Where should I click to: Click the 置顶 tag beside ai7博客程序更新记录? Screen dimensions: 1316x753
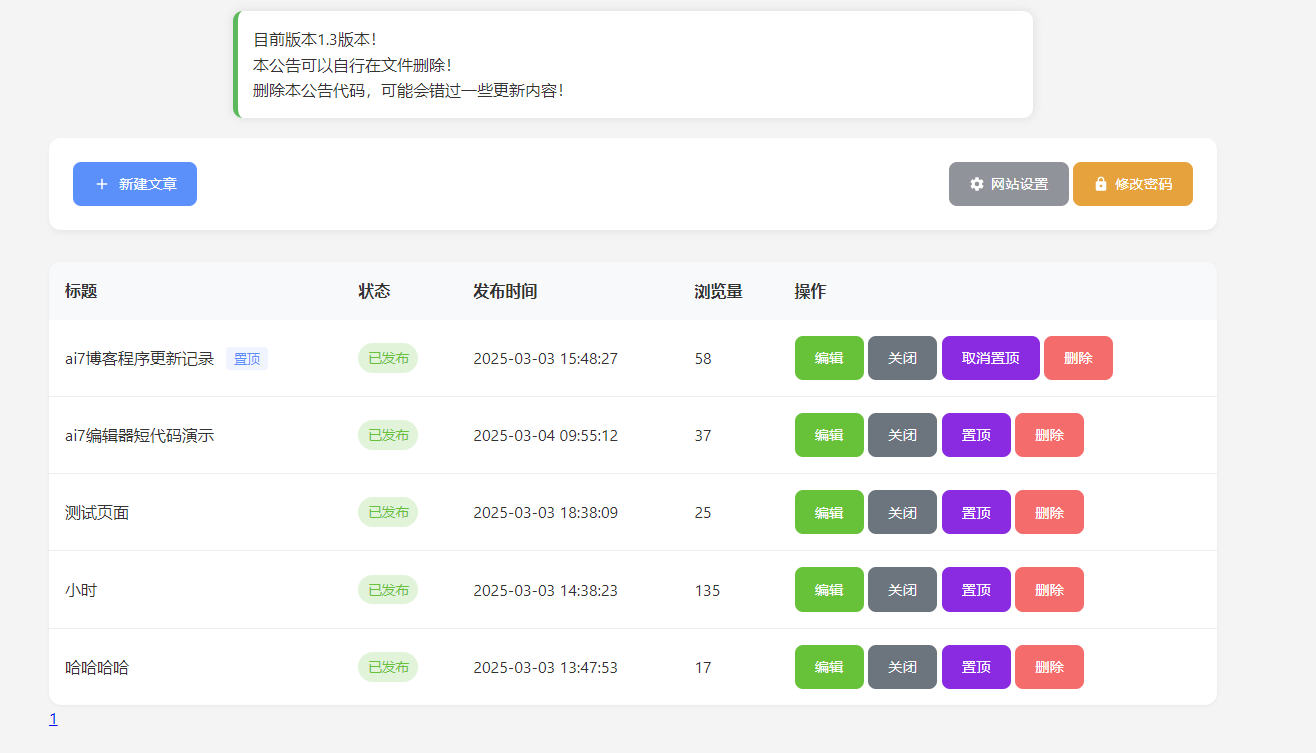pos(247,359)
